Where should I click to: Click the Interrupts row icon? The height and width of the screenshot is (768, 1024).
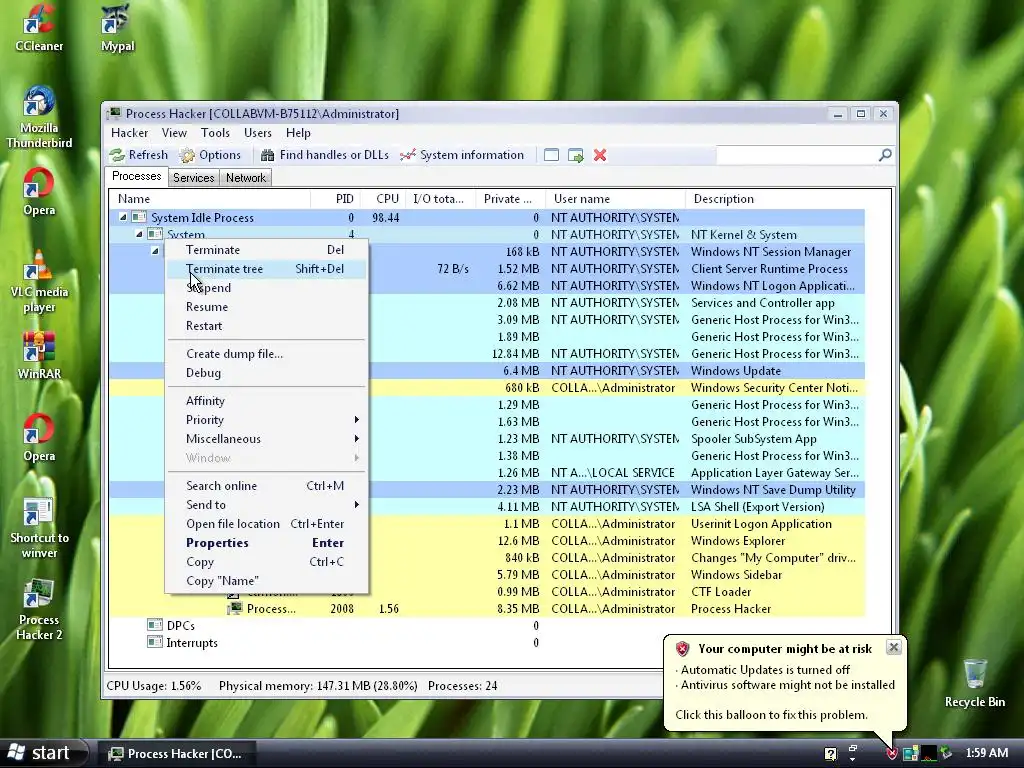(155, 643)
